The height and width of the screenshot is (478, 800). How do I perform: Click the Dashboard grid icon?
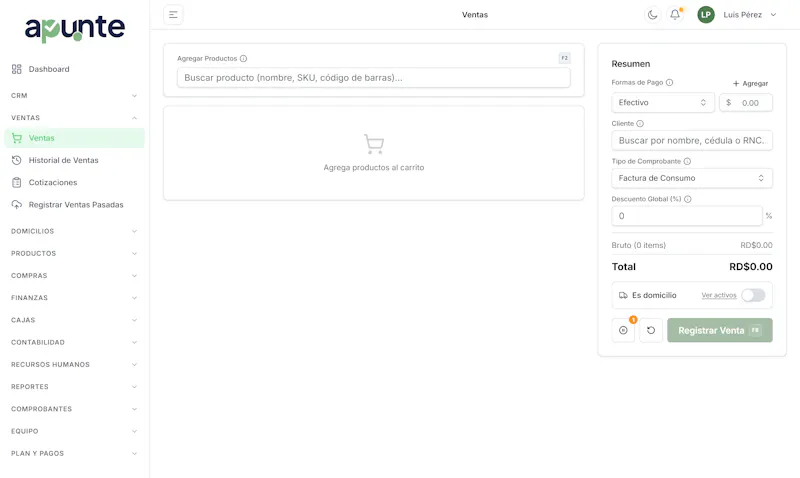[x=17, y=69]
